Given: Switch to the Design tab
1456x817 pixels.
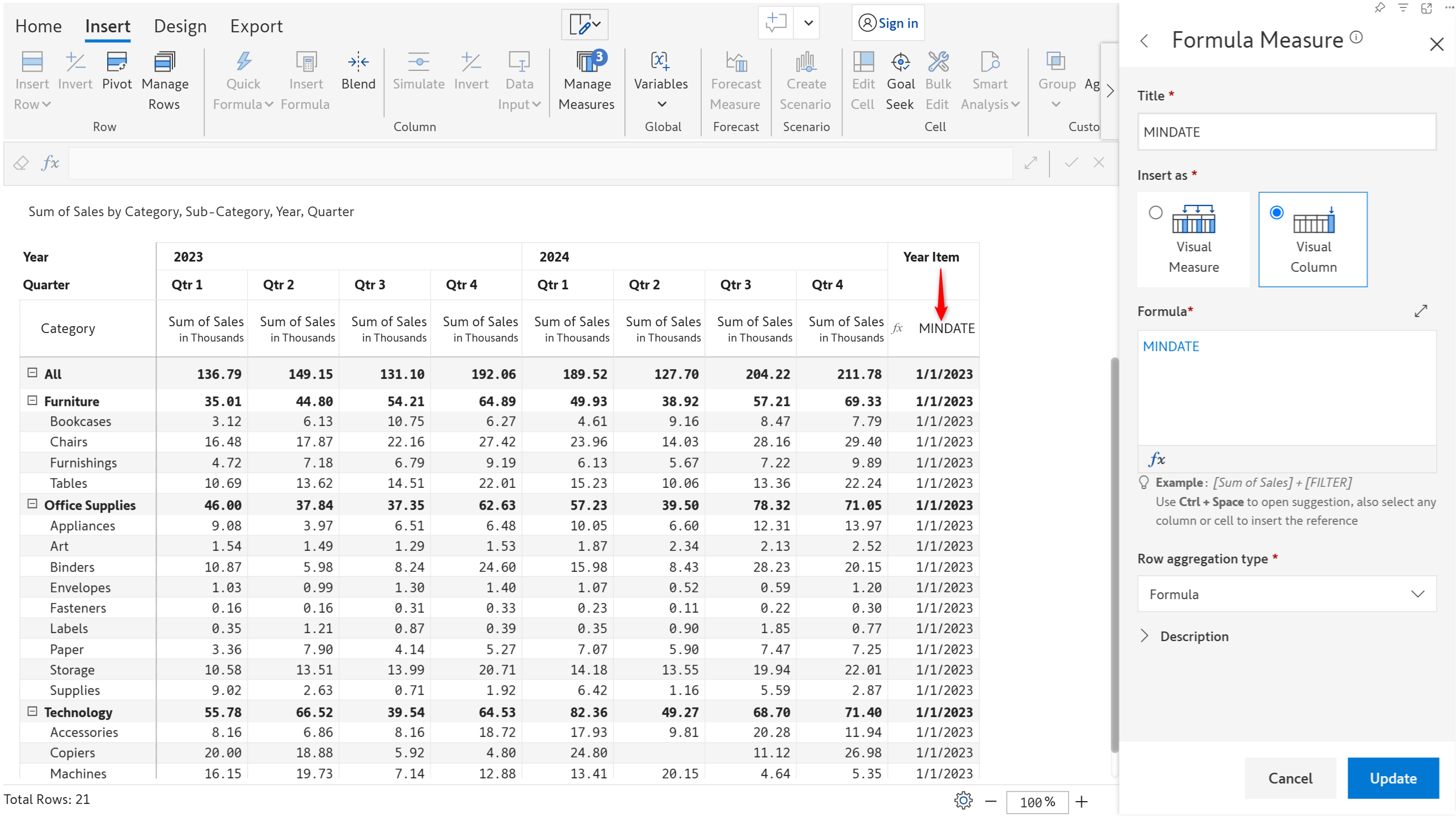Looking at the screenshot, I should pos(180,26).
